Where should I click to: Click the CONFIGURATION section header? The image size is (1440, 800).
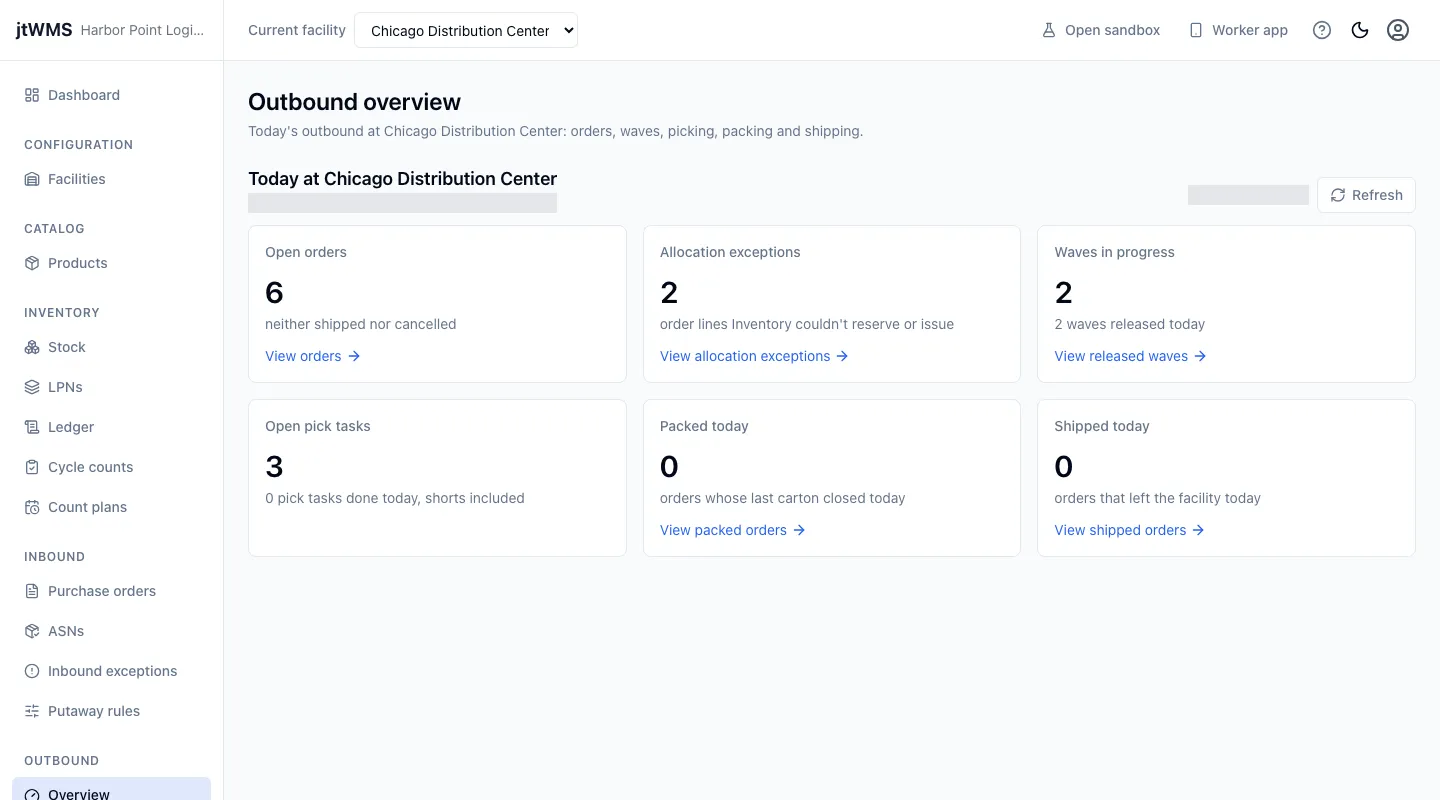coord(79,145)
